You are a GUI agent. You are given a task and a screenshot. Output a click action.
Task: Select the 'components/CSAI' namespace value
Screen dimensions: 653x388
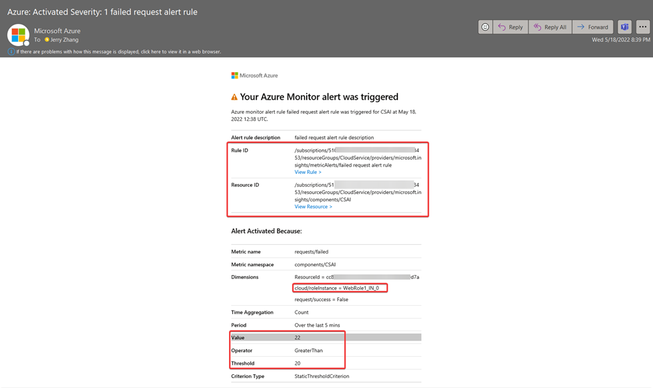(x=315, y=265)
